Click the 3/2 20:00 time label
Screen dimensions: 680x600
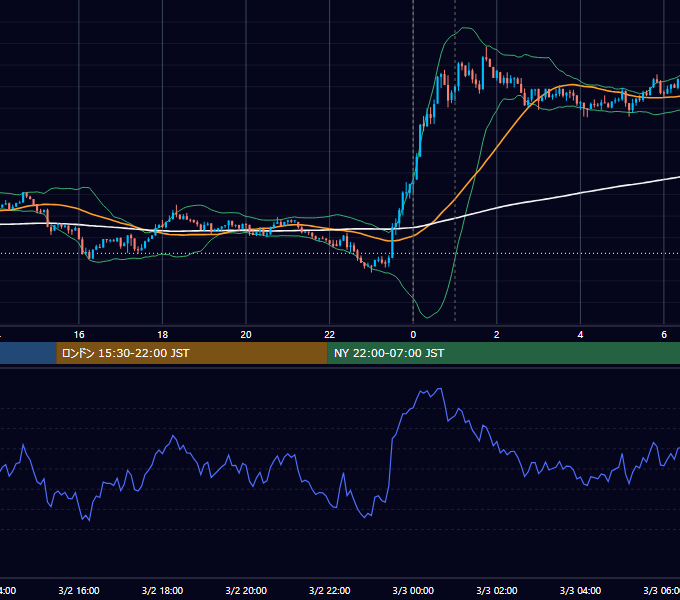pos(246,590)
